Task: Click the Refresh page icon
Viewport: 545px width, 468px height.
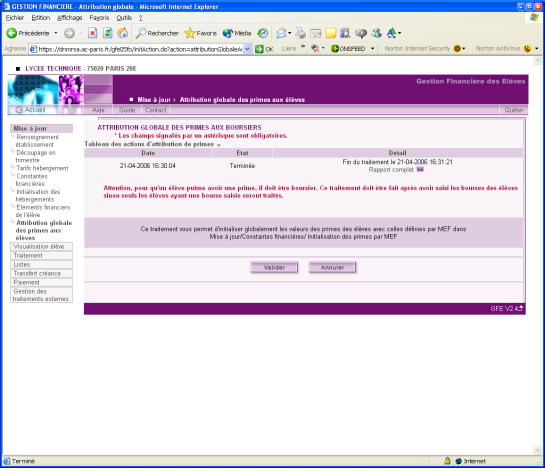Action: [x=108, y=33]
